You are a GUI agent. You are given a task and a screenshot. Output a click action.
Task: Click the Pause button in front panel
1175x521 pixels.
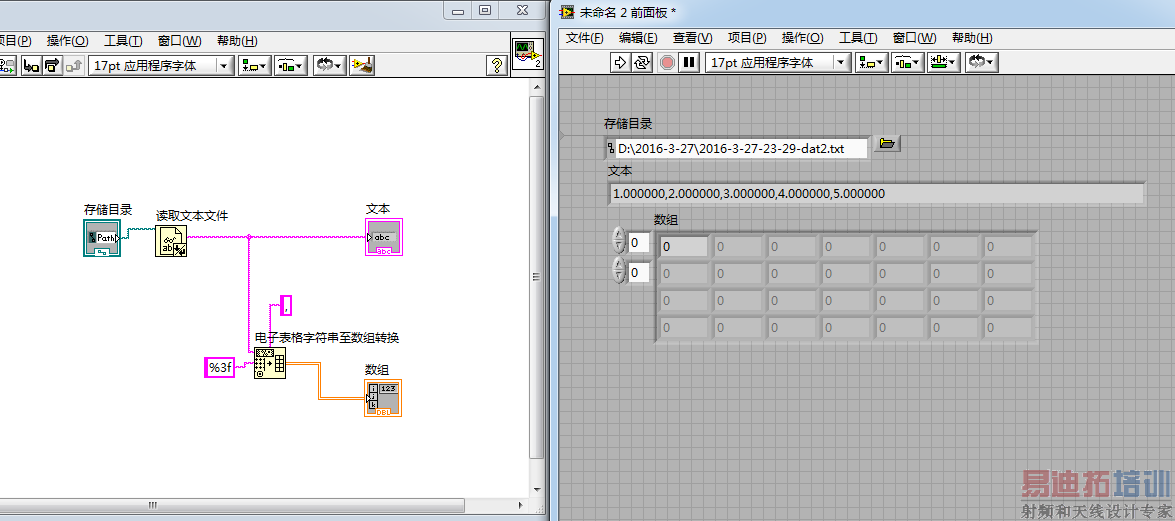(689, 63)
